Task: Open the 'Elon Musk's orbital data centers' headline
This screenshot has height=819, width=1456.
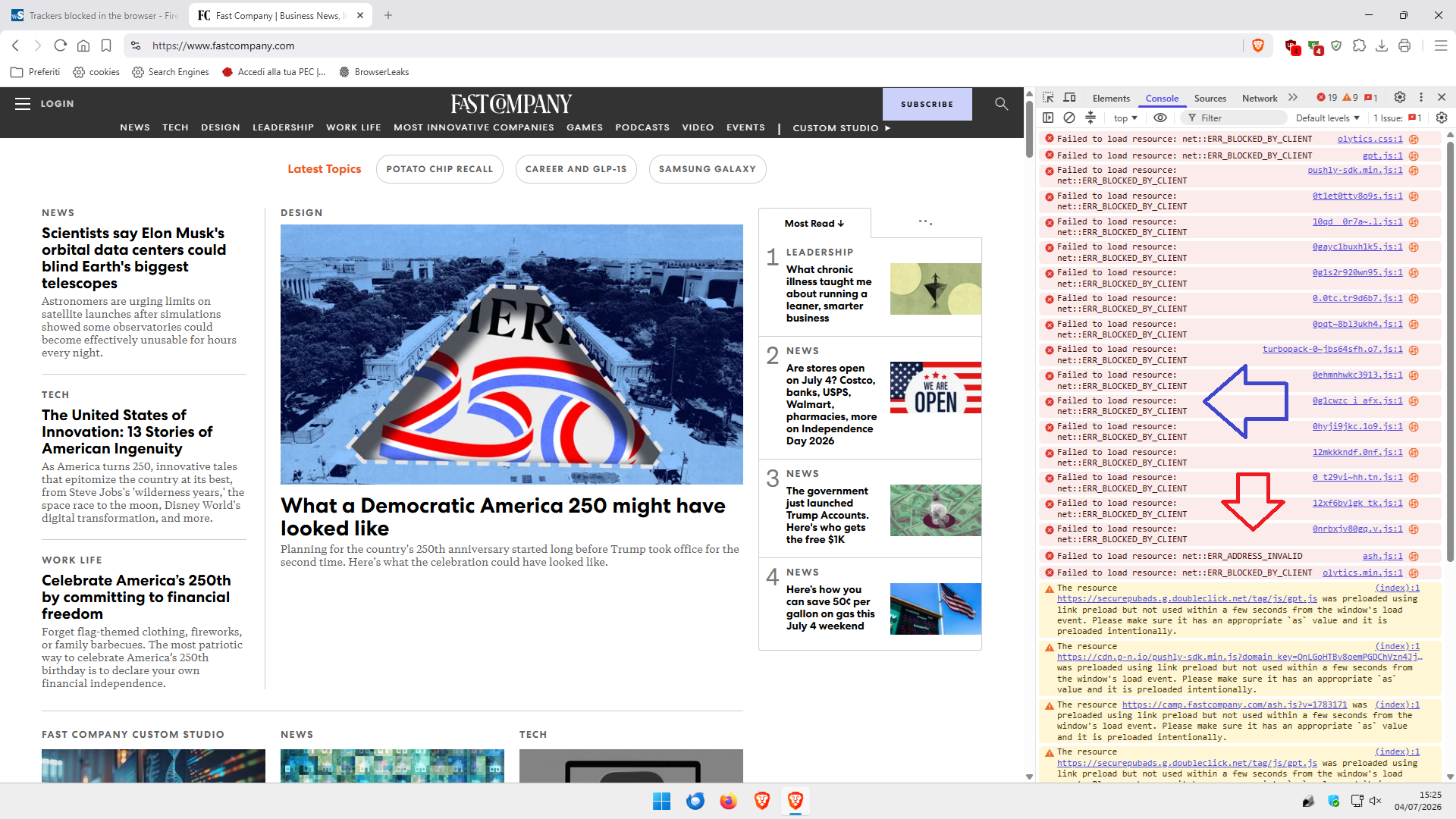Action: [x=133, y=258]
